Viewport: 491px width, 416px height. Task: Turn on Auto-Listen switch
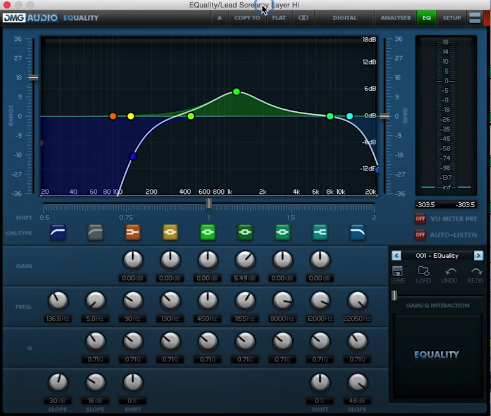420,235
